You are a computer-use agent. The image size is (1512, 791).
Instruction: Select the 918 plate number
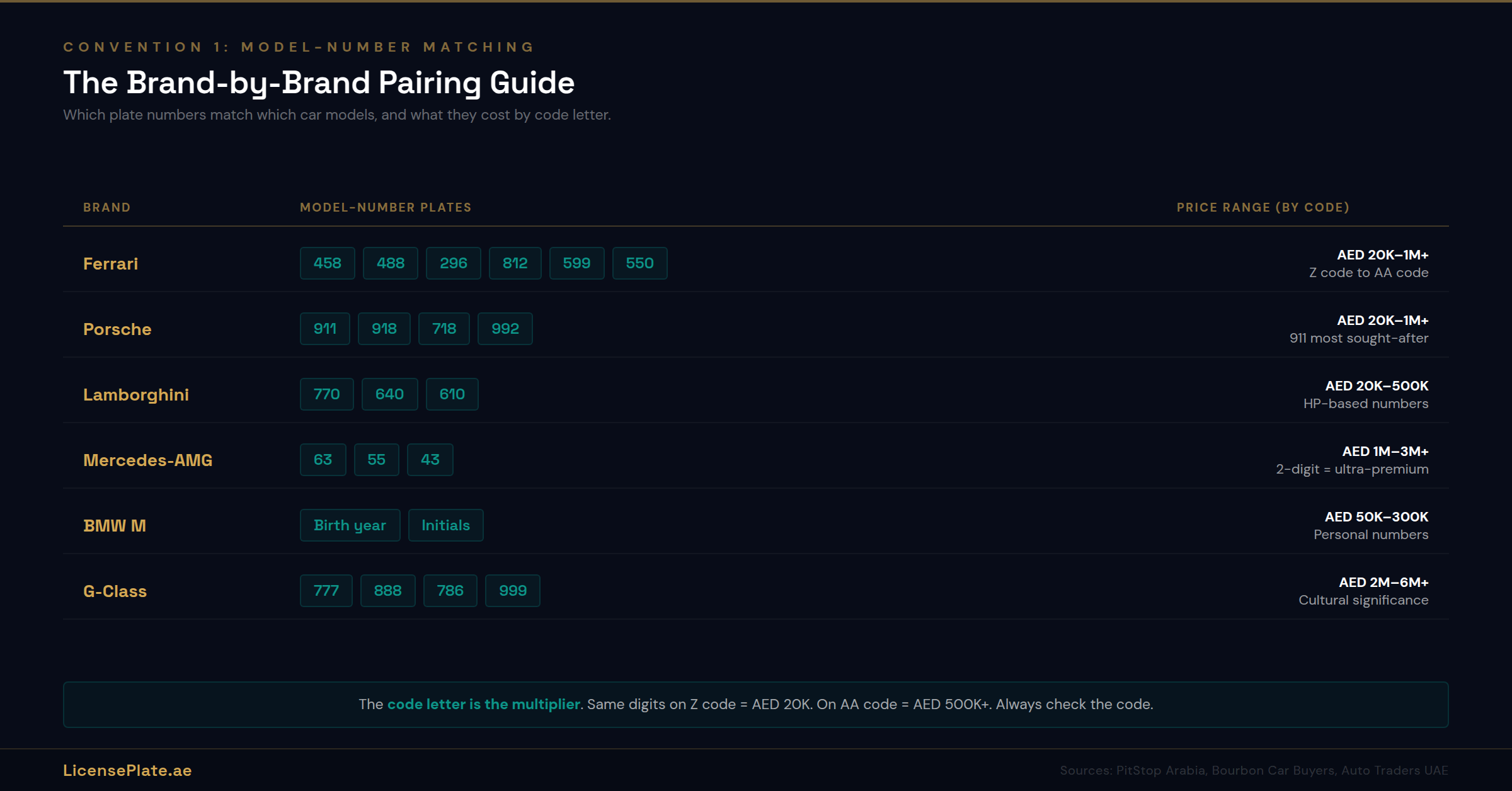coord(384,328)
